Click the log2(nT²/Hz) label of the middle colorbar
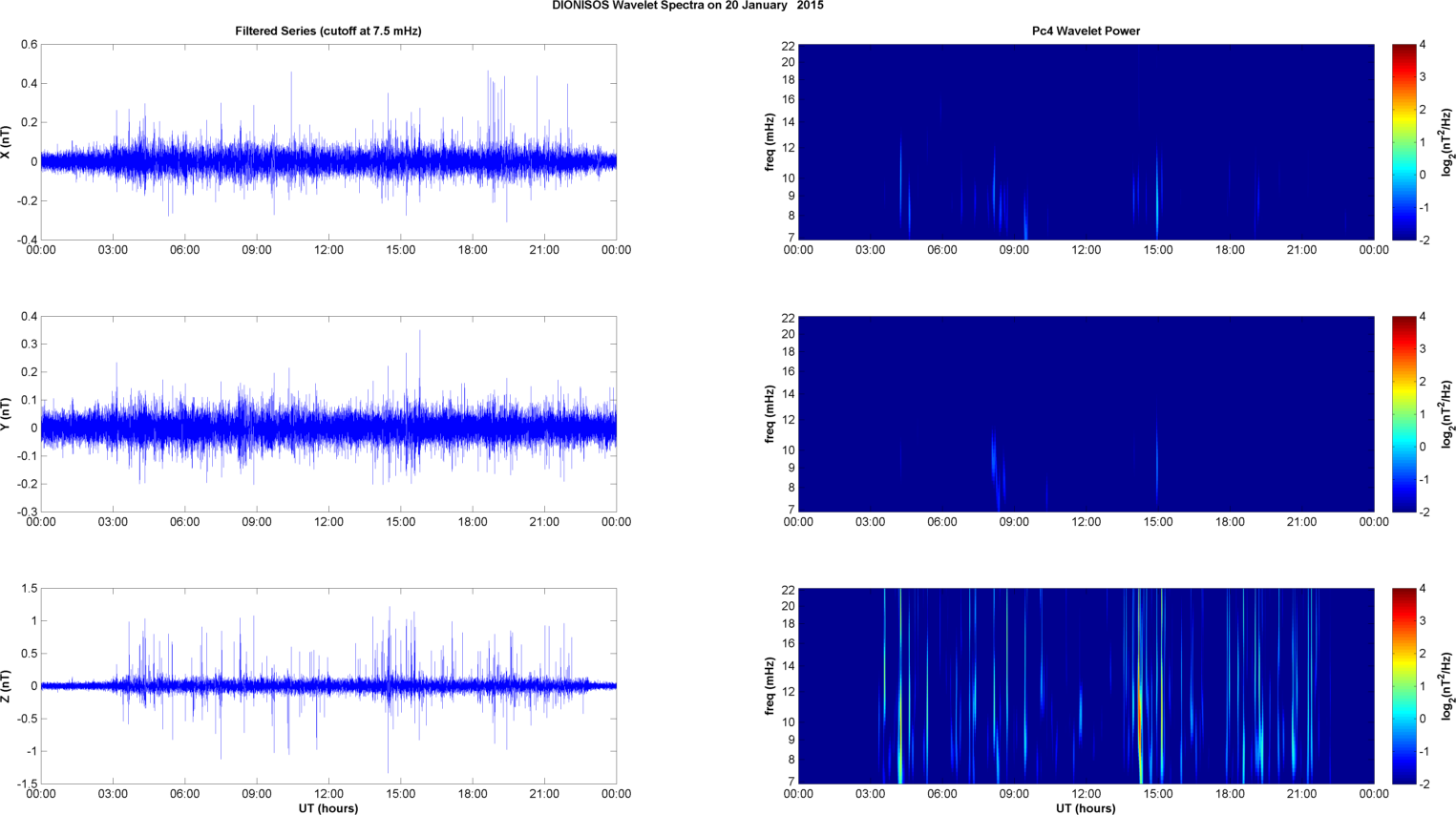 coord(1447,414)
